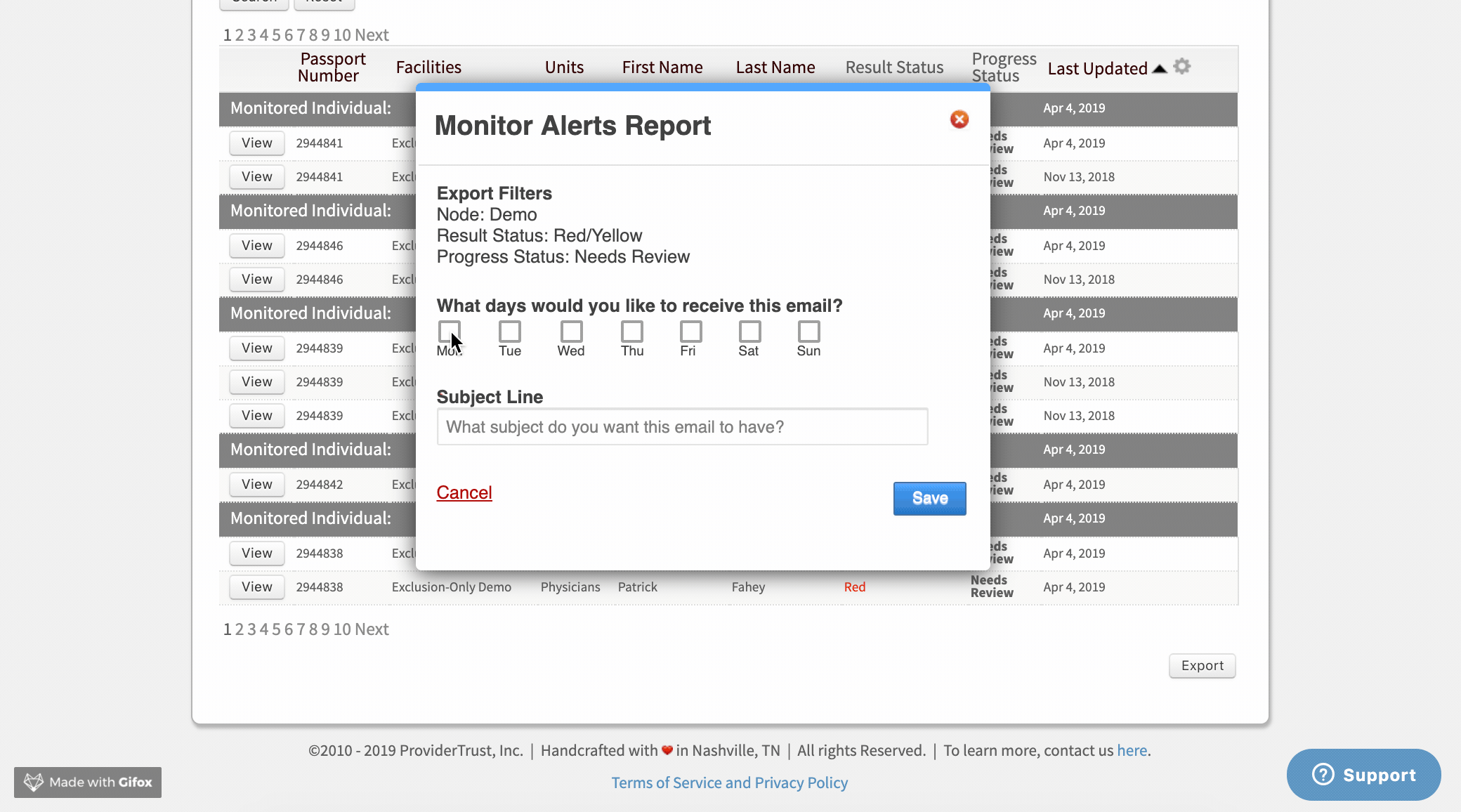Enable the Wed day checkbox
This screenshot has height=812, width=1461.
pyautogui.click(x=571, y=331)
